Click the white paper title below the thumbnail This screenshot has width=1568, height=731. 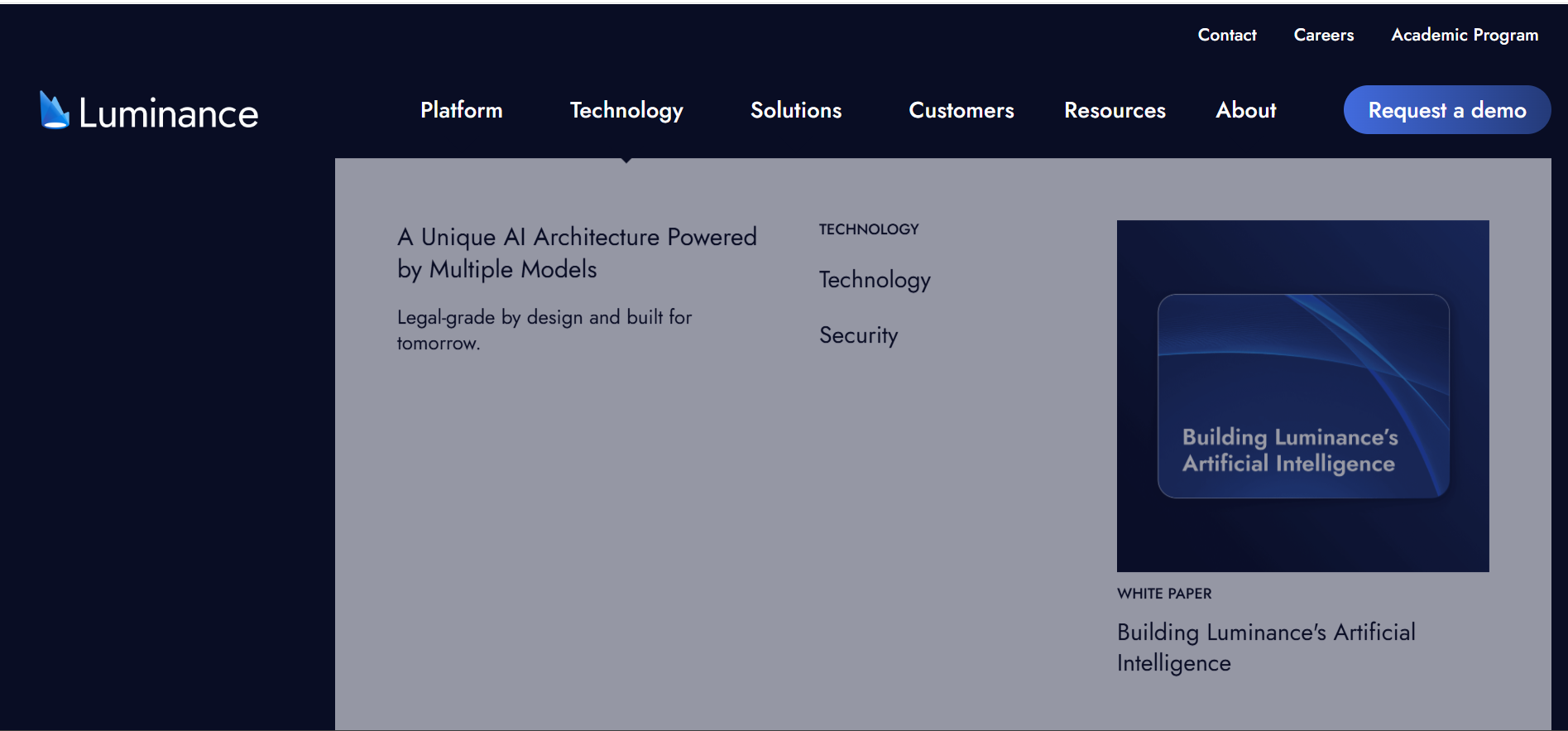(1265, 647)
